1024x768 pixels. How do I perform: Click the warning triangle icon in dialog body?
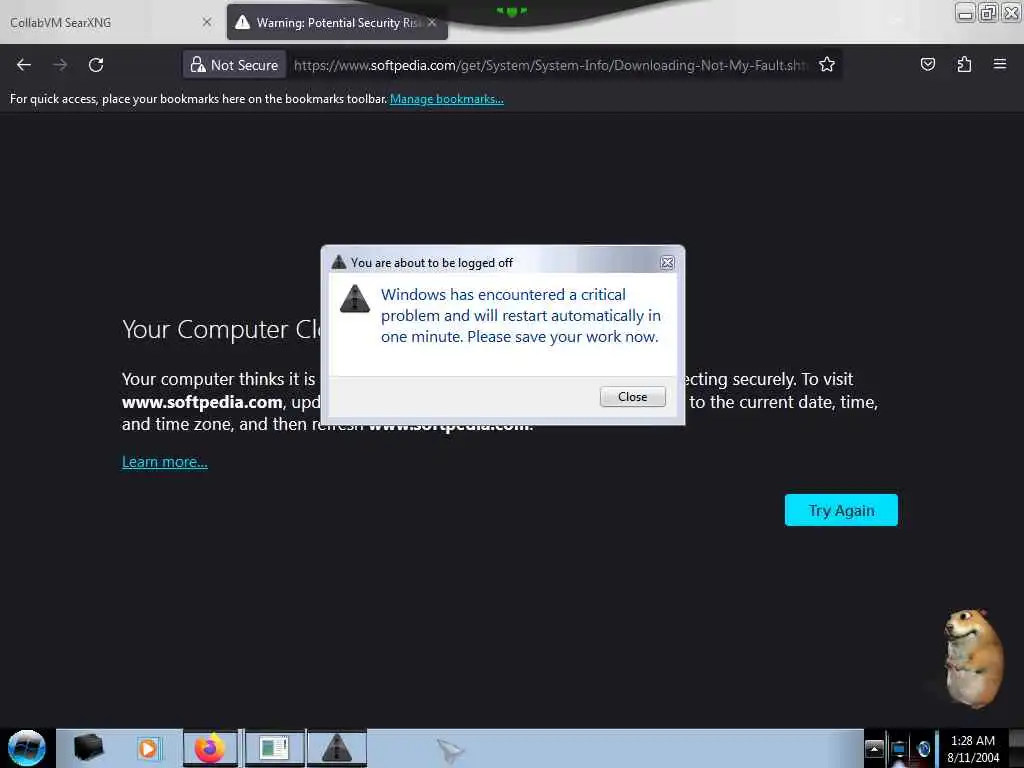pyautogui.click(x=355, y=299)
